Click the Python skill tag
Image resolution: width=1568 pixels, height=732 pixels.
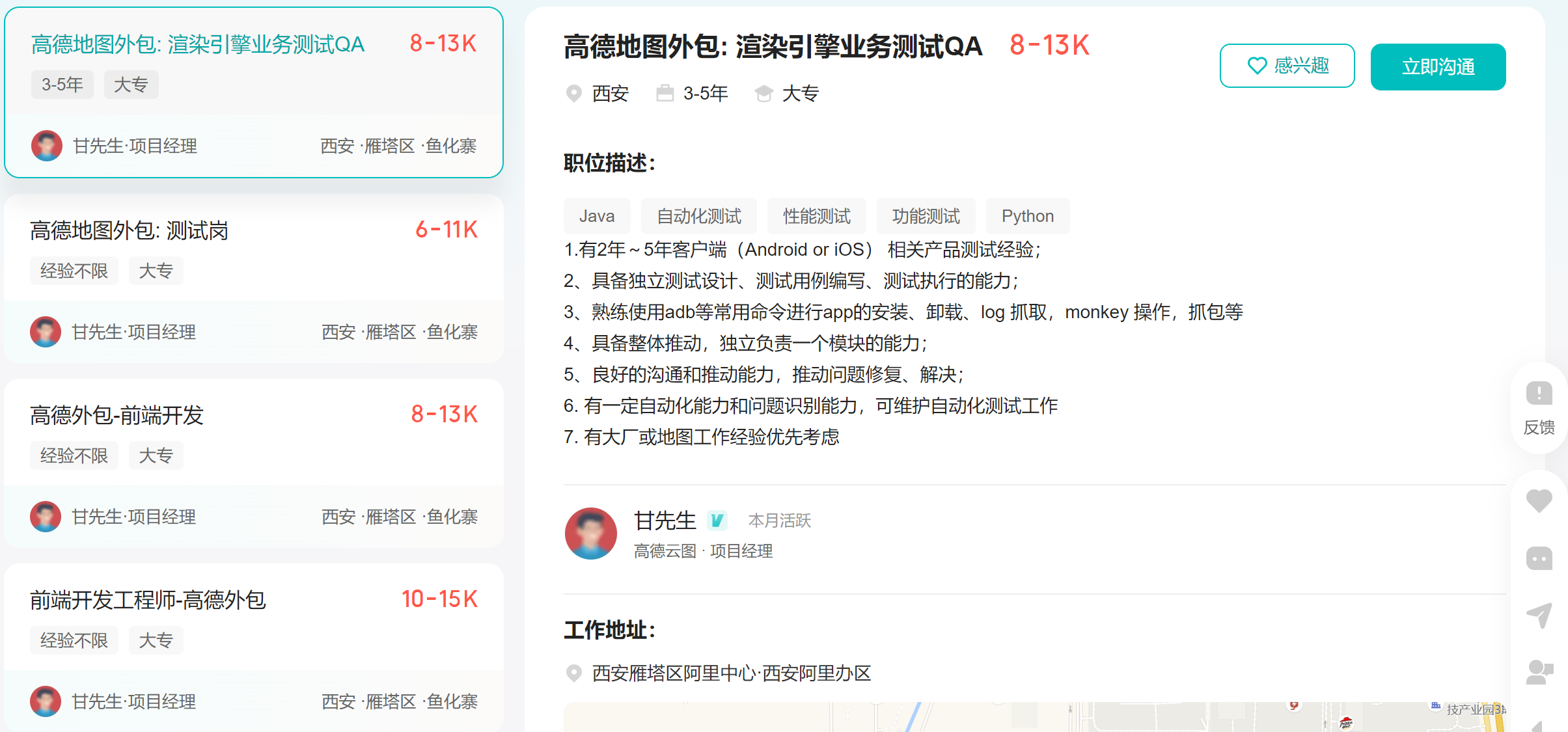(1027, 216)
